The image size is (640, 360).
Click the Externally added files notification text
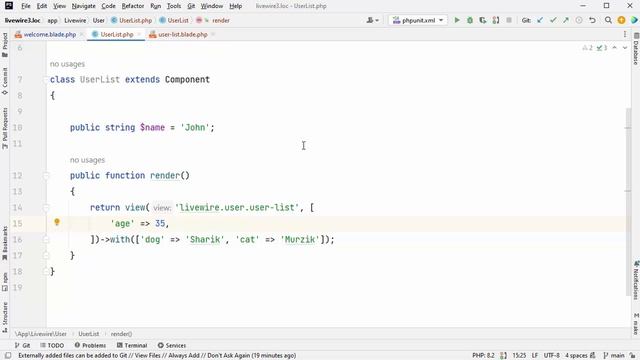(x=157, y=356)
